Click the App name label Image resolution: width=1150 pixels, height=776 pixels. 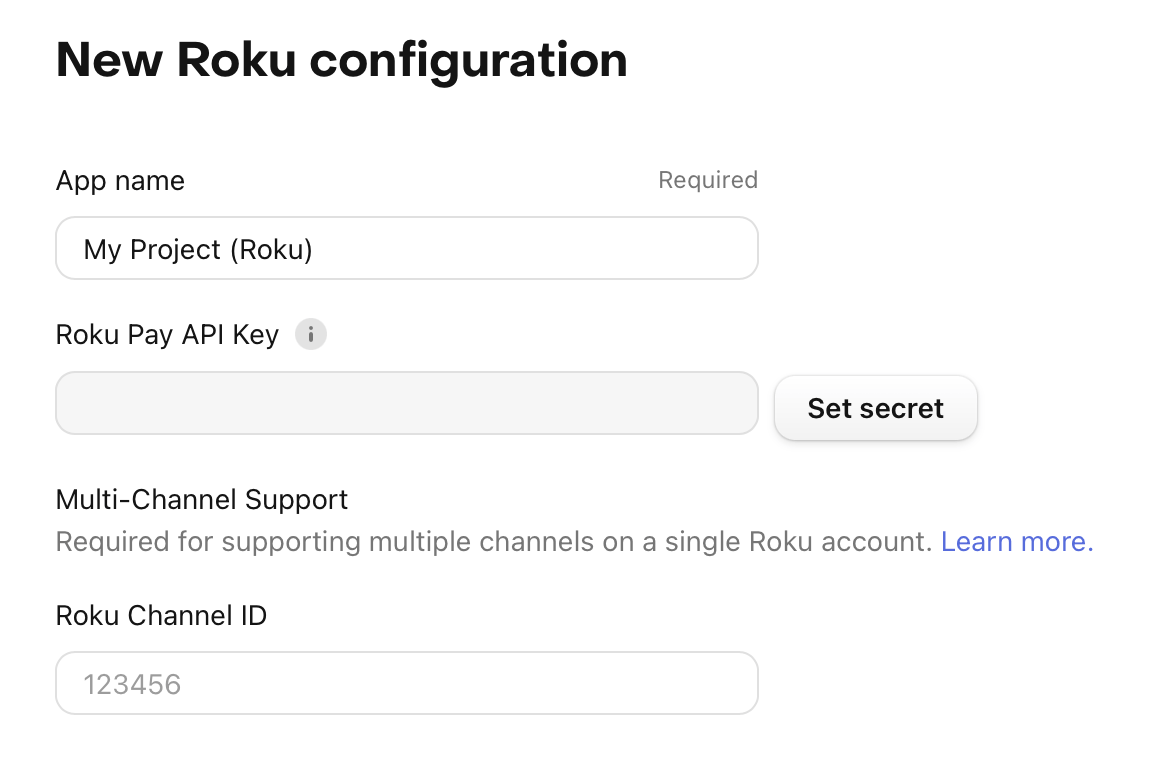point(120,181)
